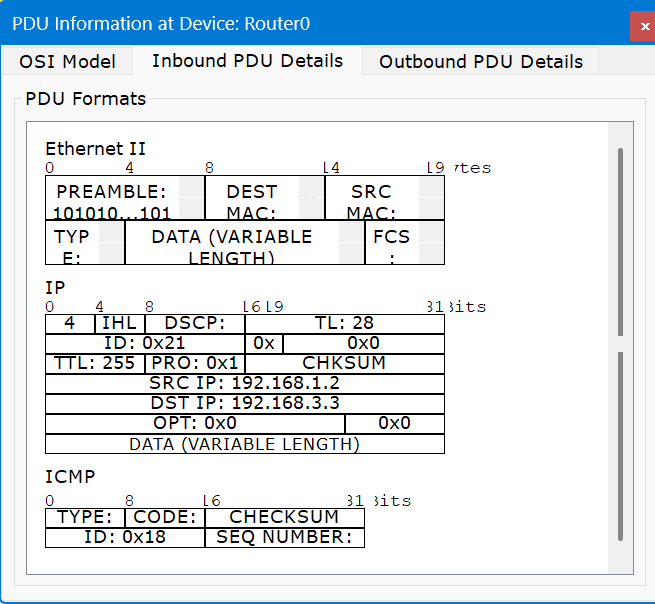Open the Outbound PDU Details tab
655x604 pixels.
[x=480, y=62]
